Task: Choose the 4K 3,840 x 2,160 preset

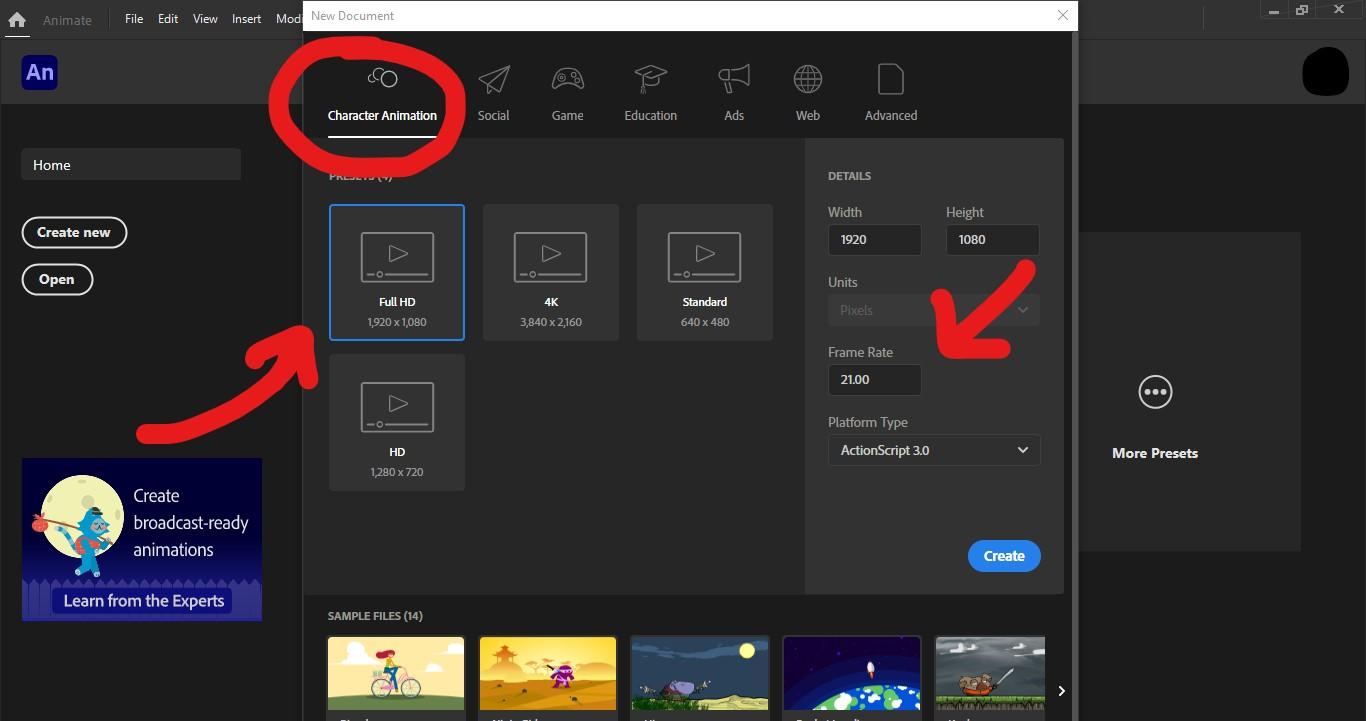Action: [551, 272]
